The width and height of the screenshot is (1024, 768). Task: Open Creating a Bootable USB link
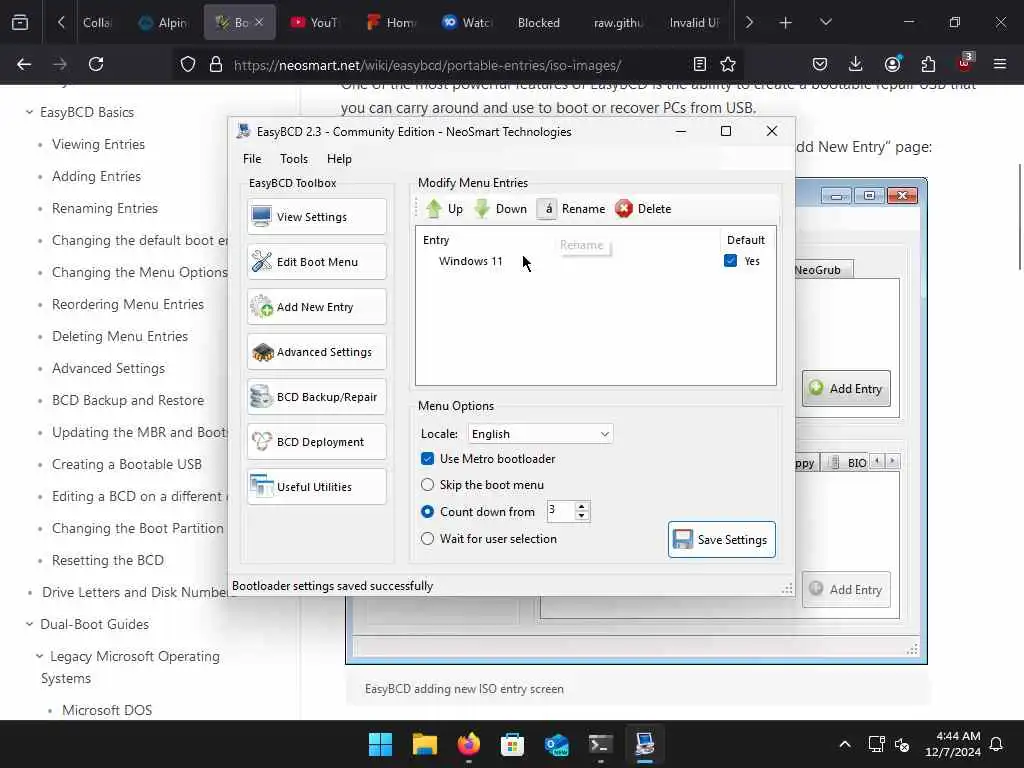[x=127, y=464]
